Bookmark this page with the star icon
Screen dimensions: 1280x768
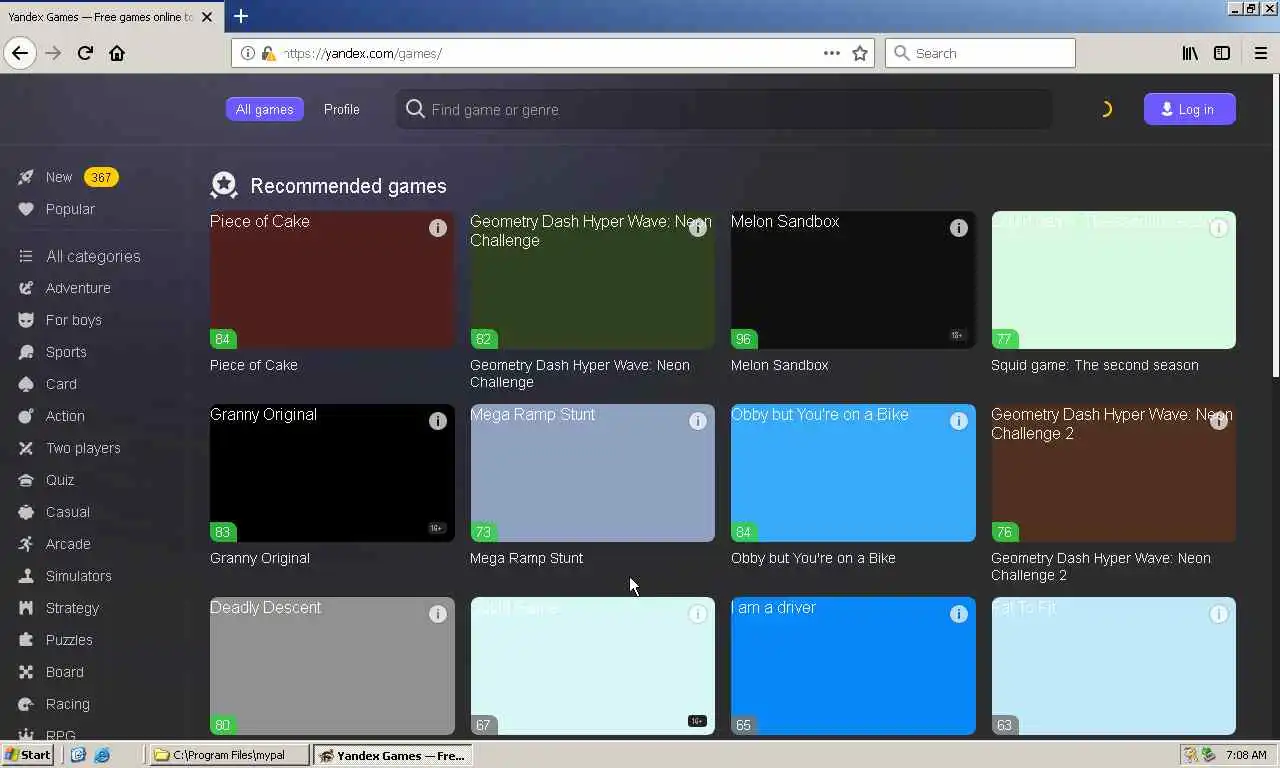pos(860,53)
